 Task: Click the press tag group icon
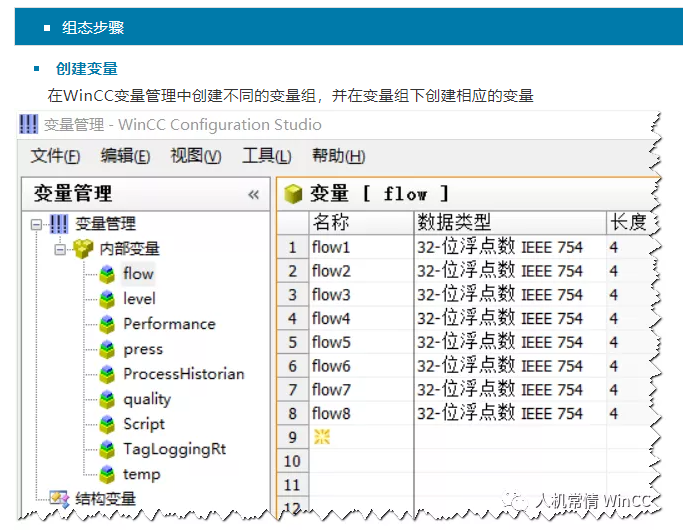point(107,349)
